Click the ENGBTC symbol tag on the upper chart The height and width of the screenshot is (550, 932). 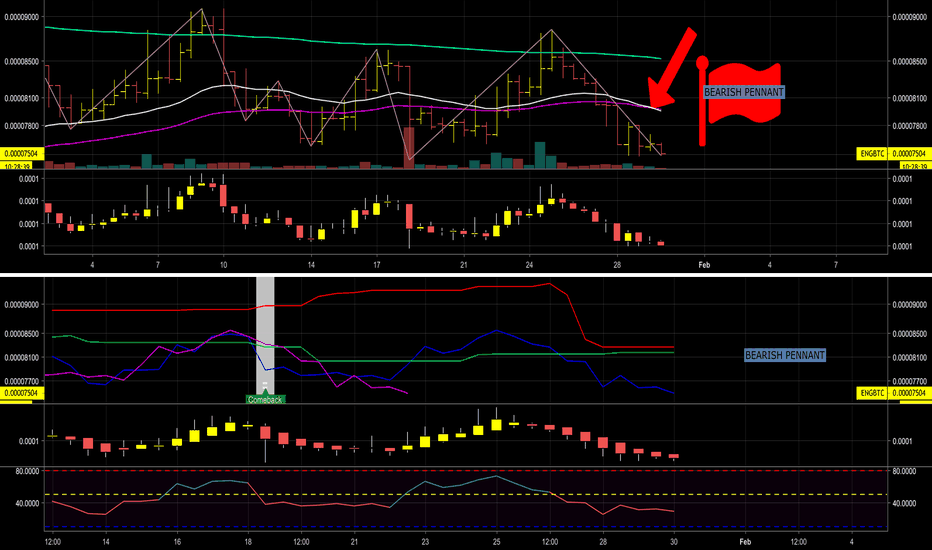click(x=872, y=153)
